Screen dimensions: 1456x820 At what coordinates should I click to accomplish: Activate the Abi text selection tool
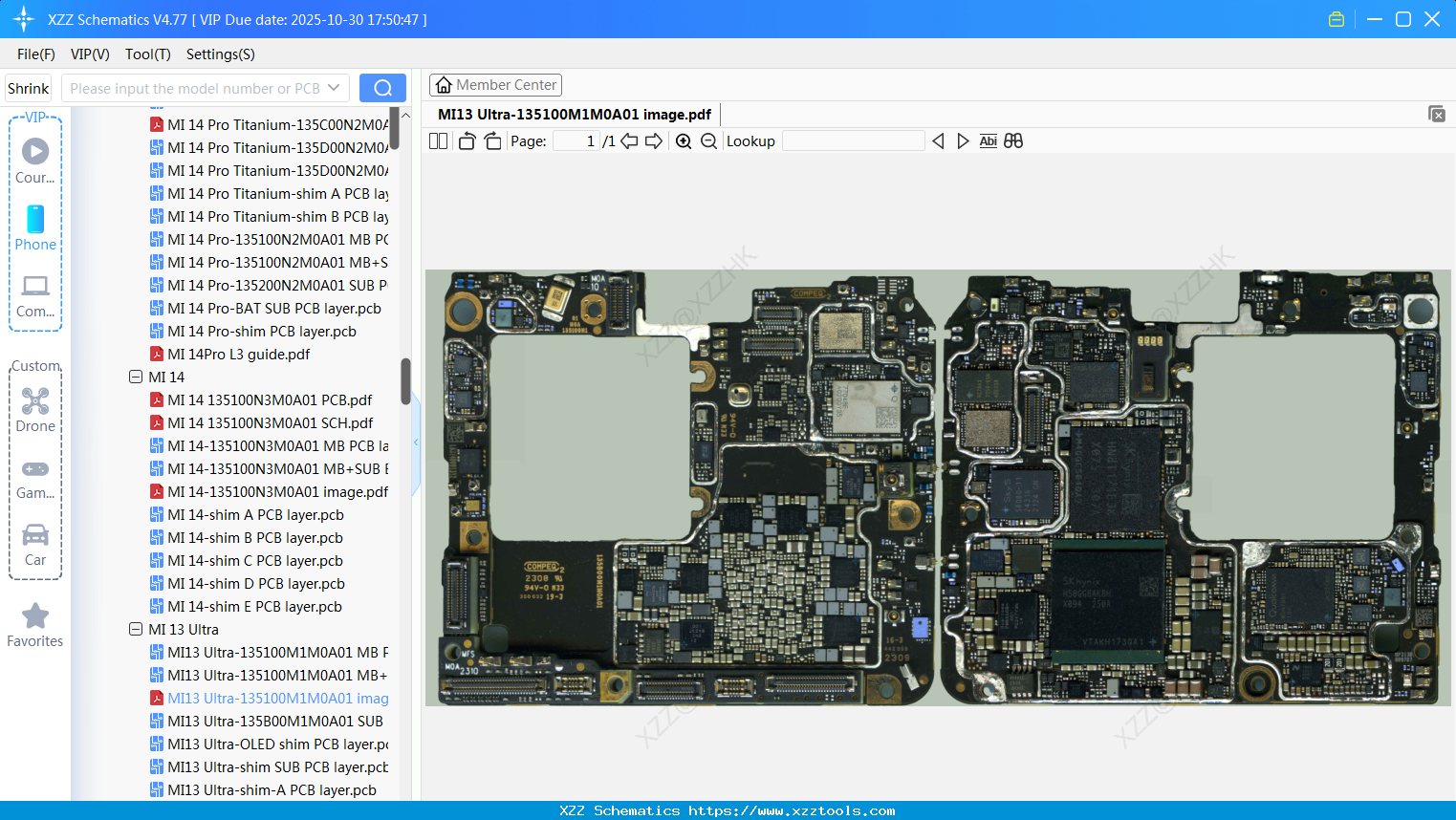tap(988, 140)
